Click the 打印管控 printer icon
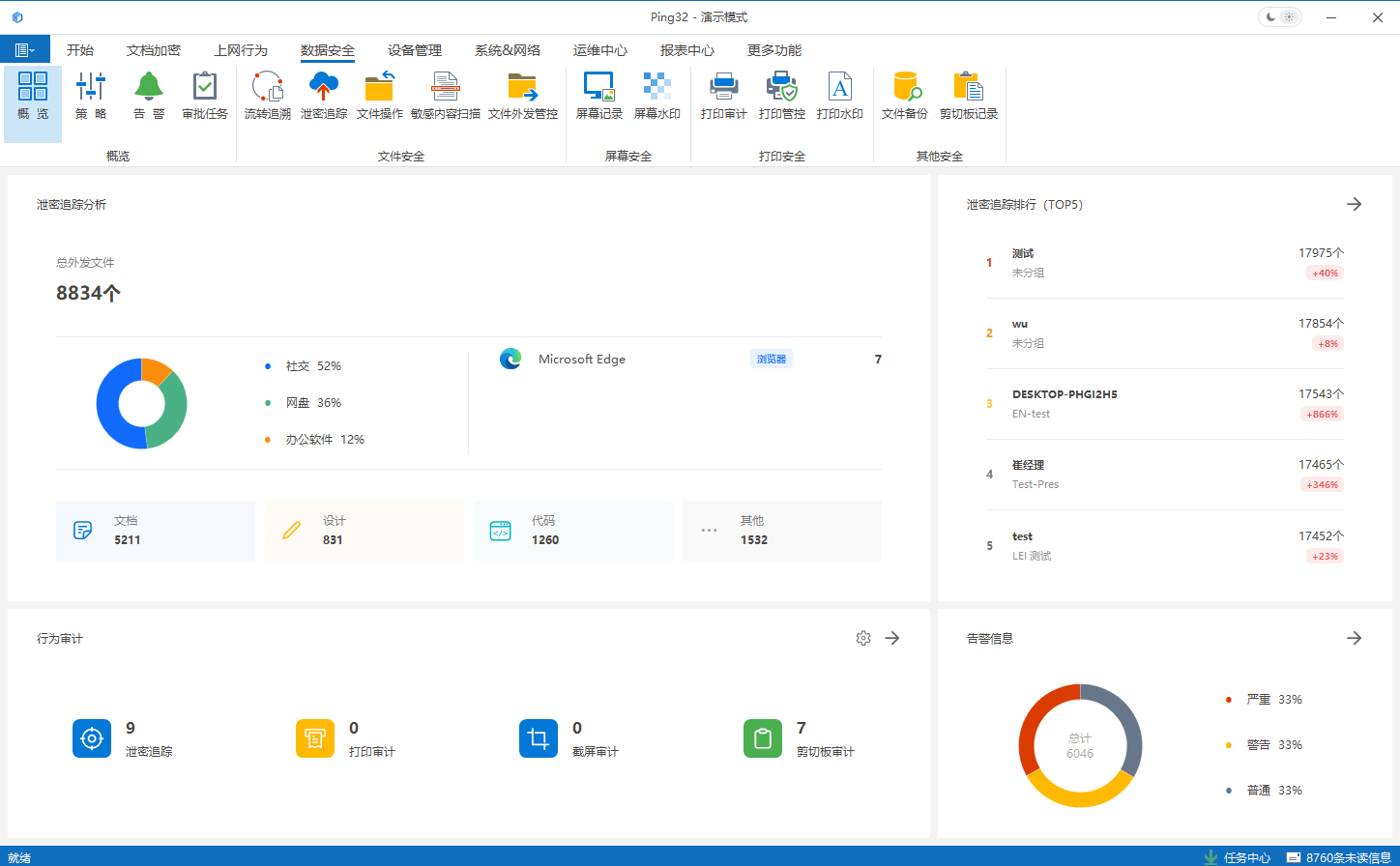This screenshot has width=1400, height=866. tap(781, 87)
